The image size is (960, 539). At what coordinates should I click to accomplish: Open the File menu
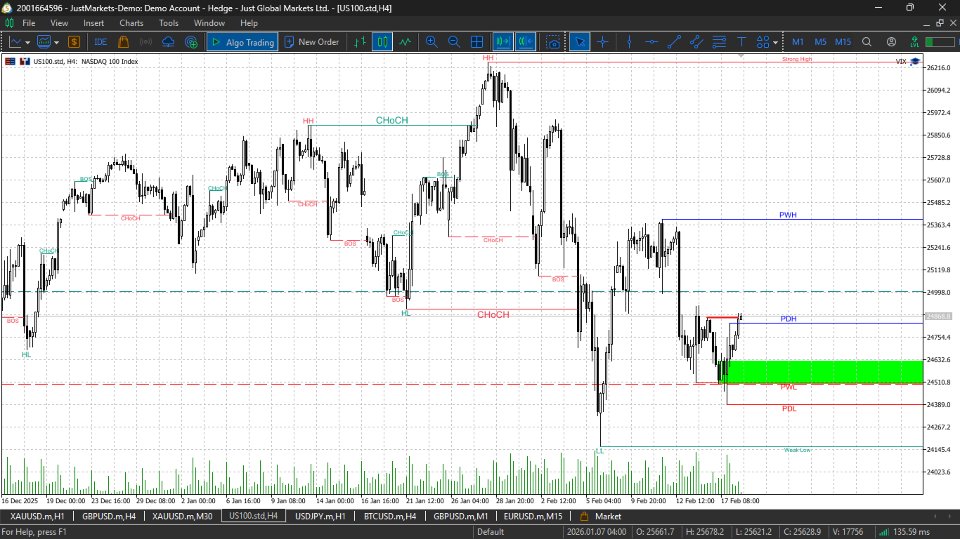(x=29, y=23)
